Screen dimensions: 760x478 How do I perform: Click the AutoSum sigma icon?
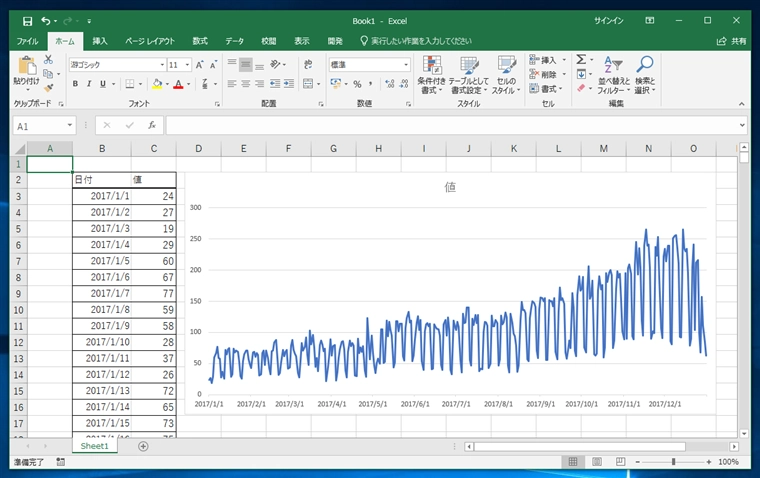(581, 61)
